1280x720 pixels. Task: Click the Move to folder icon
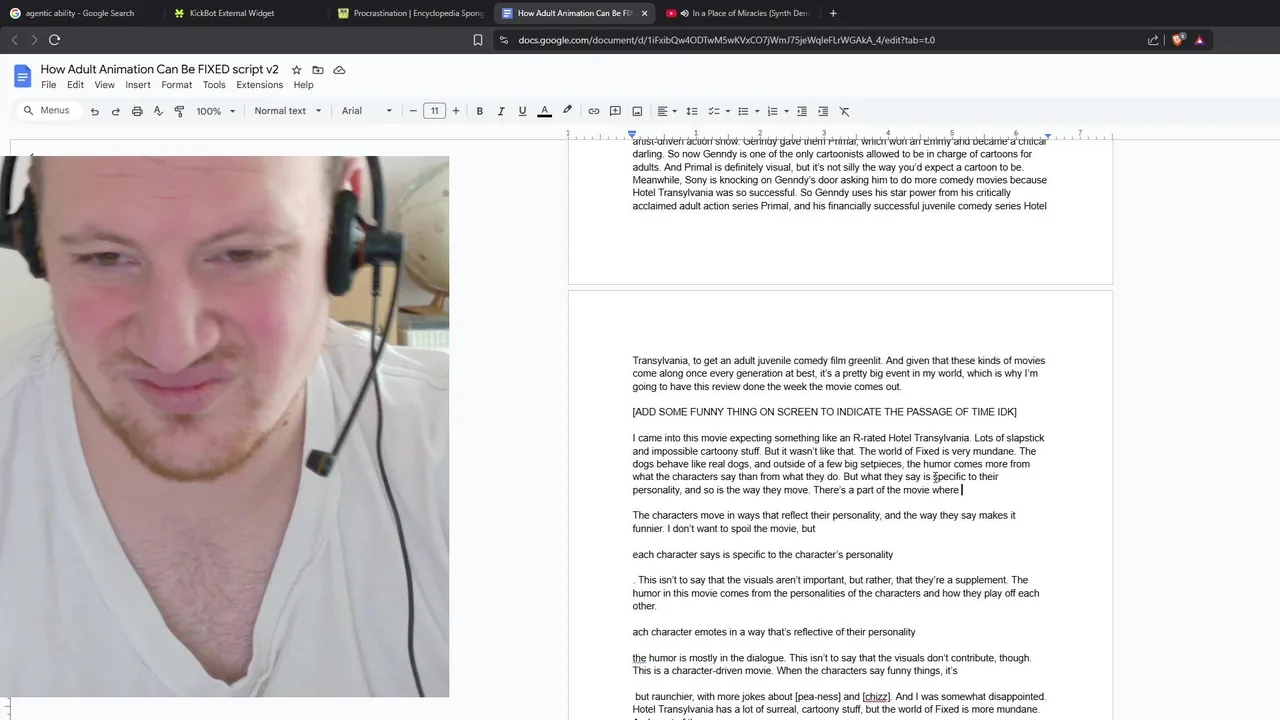click(x=318, y=70)
